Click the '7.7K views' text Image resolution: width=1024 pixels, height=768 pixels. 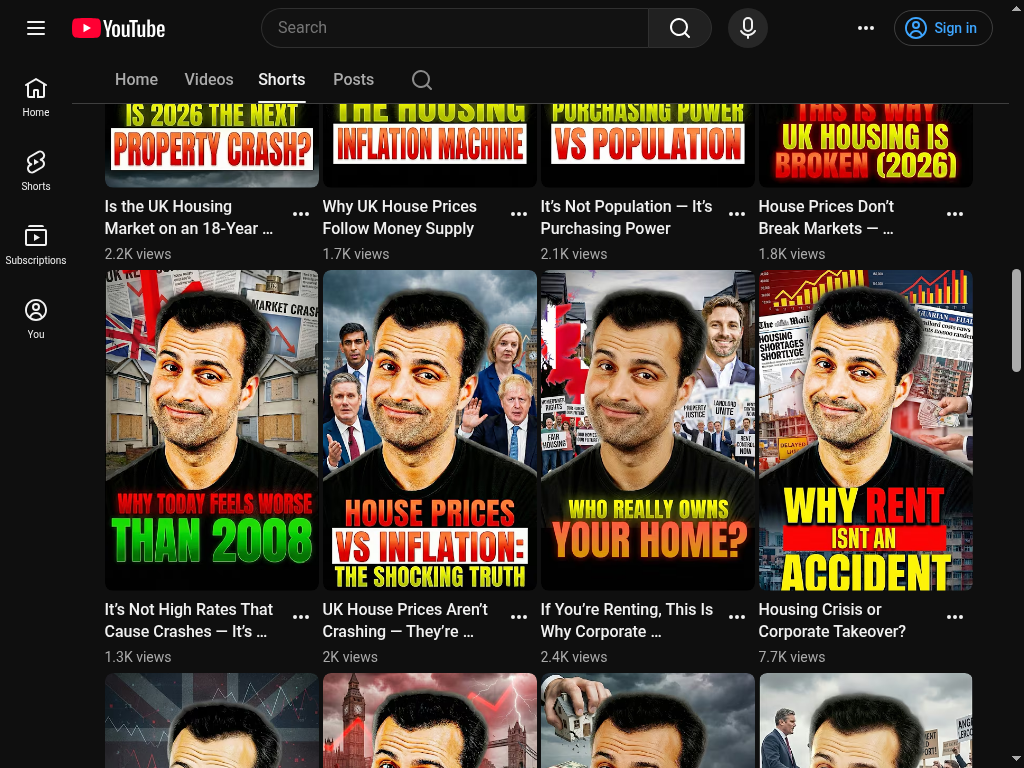tap(792, 657)
